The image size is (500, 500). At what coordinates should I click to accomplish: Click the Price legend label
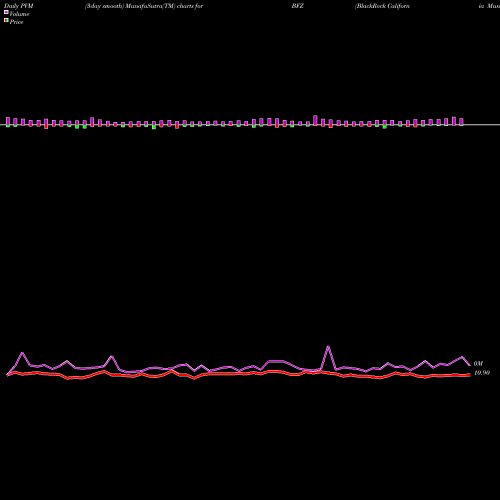[16, 22]
